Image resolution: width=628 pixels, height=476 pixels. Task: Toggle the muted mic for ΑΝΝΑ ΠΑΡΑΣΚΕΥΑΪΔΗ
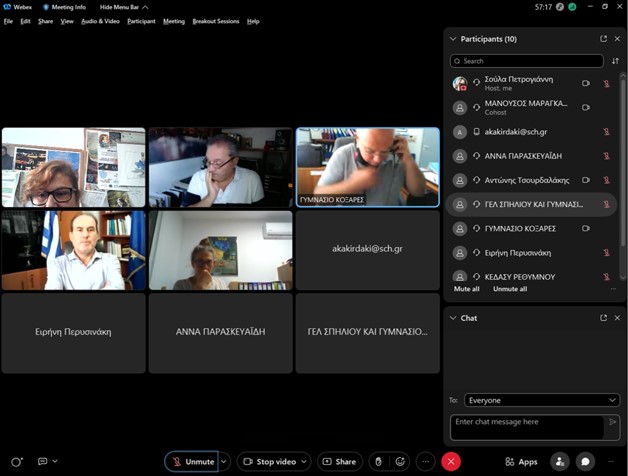click(x=606, y=156)
